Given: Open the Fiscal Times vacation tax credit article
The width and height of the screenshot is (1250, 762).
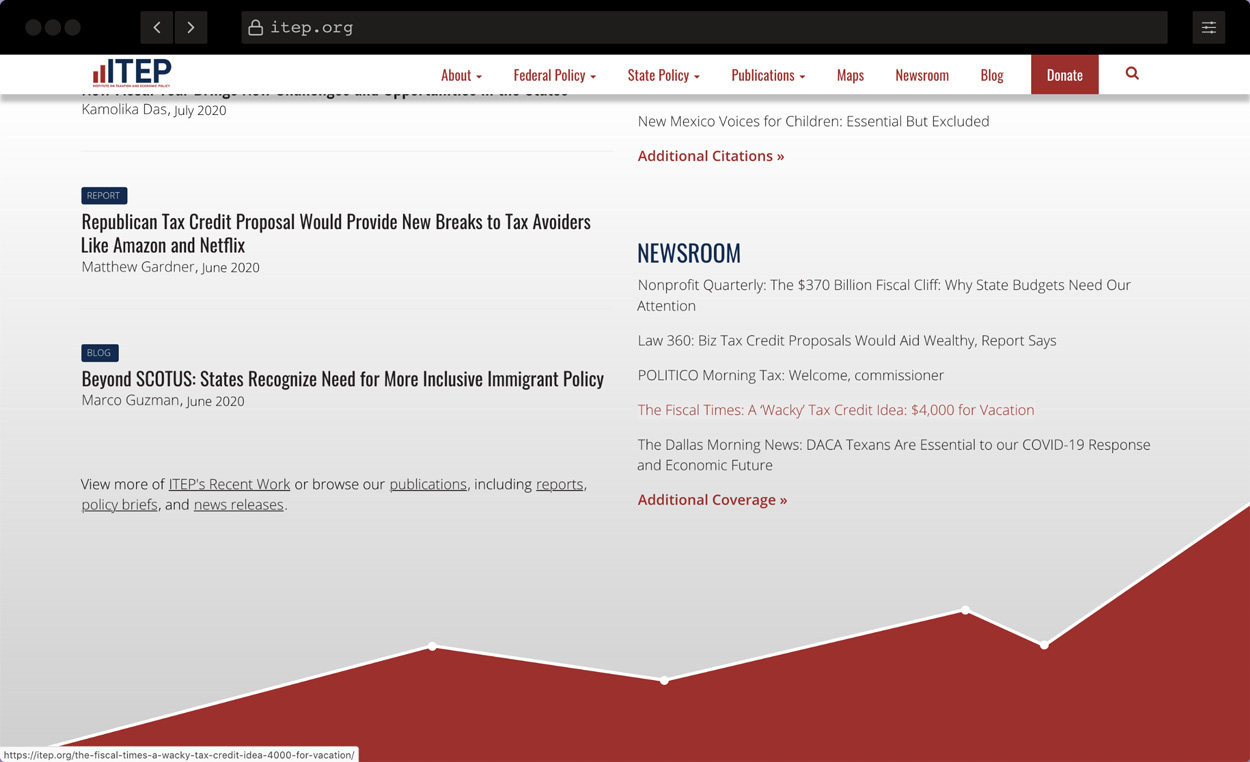Looking at the screenshot, I should point(836,409).
